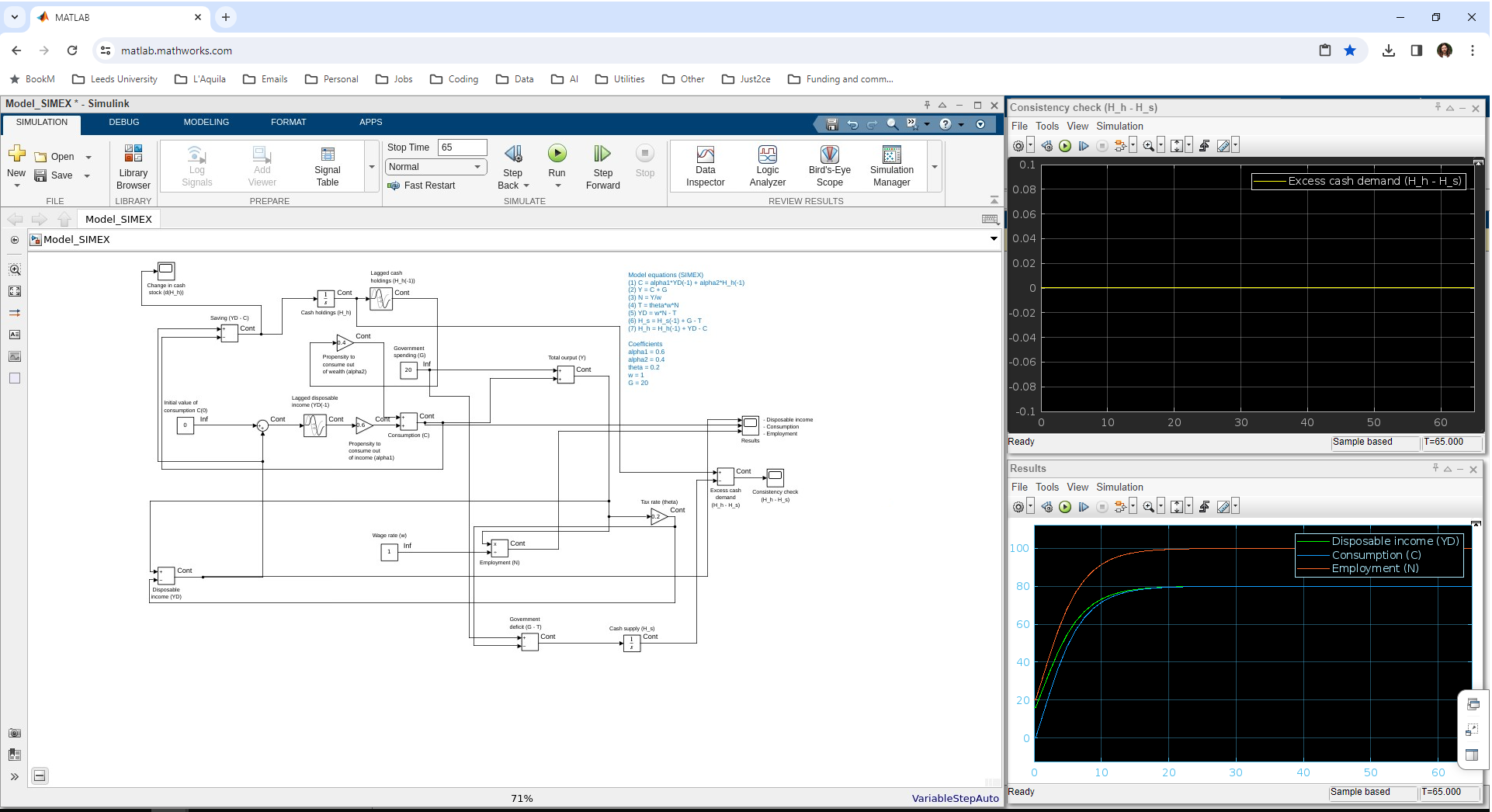Run from the Results scope toolbar
The width and height of the screenshot is (1492, 812).
tap(1065, 507)
